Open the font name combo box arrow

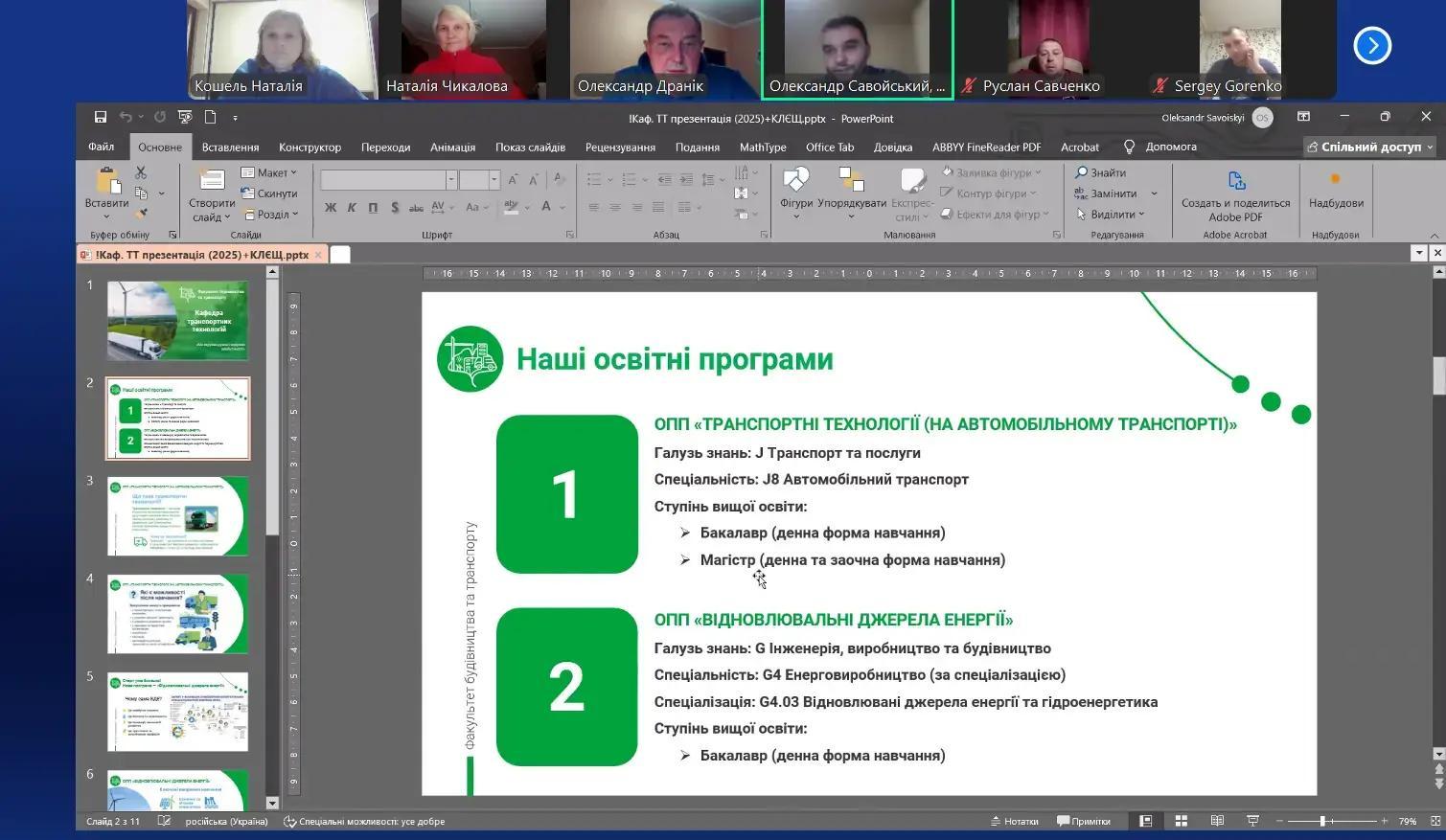click(x=450, y=180)
